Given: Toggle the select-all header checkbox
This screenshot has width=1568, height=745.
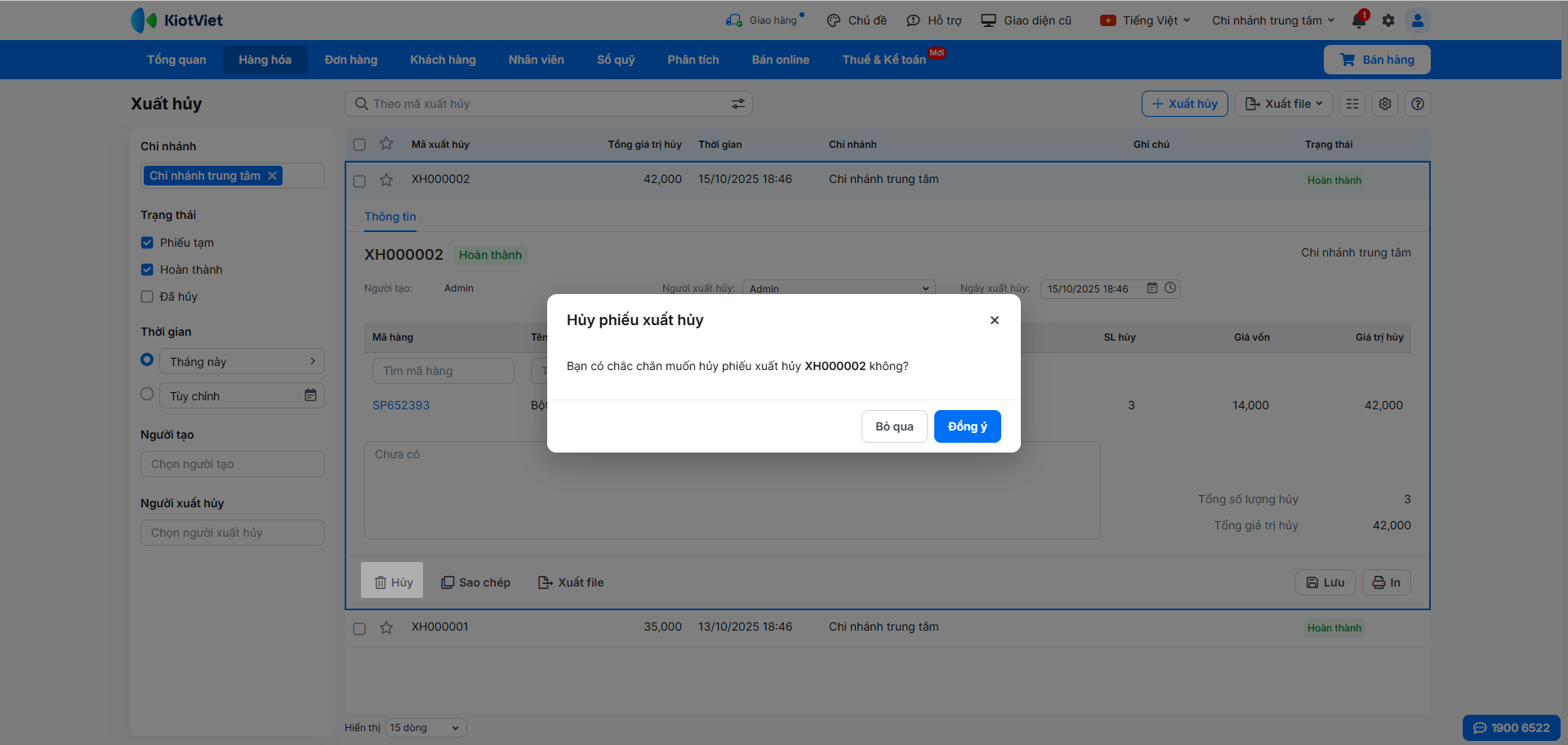Looking at the screenshot, I should coord(359,145).
